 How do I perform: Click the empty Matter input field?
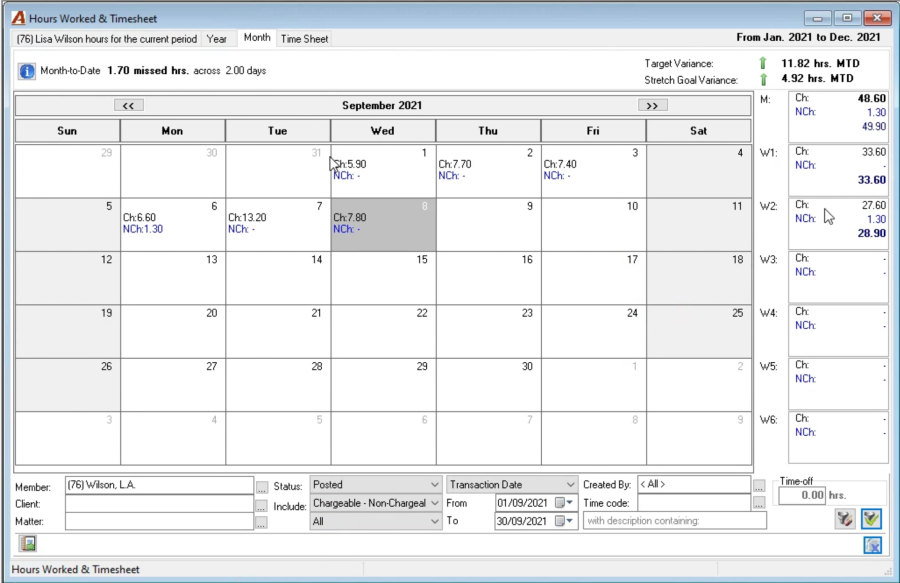tap(159, 521)
